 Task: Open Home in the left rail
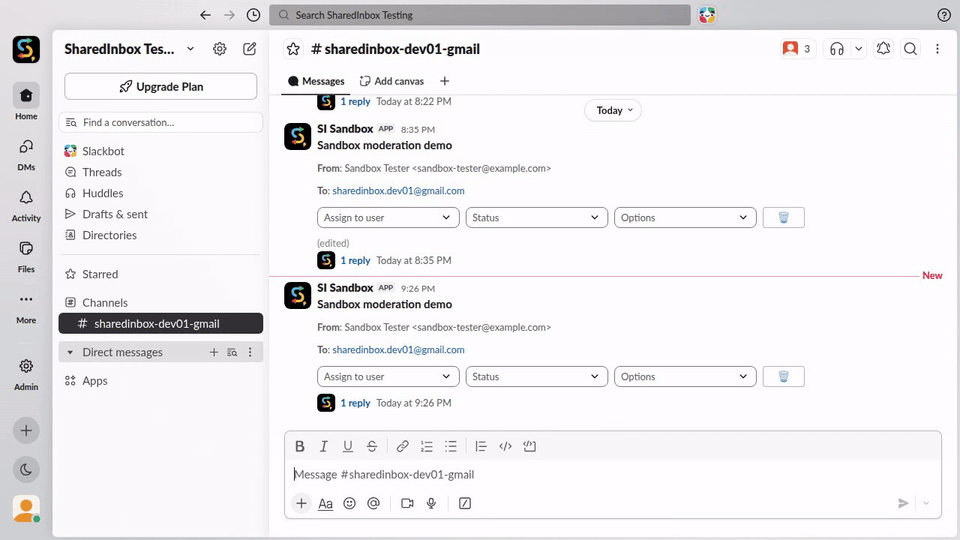coord(26,102)
